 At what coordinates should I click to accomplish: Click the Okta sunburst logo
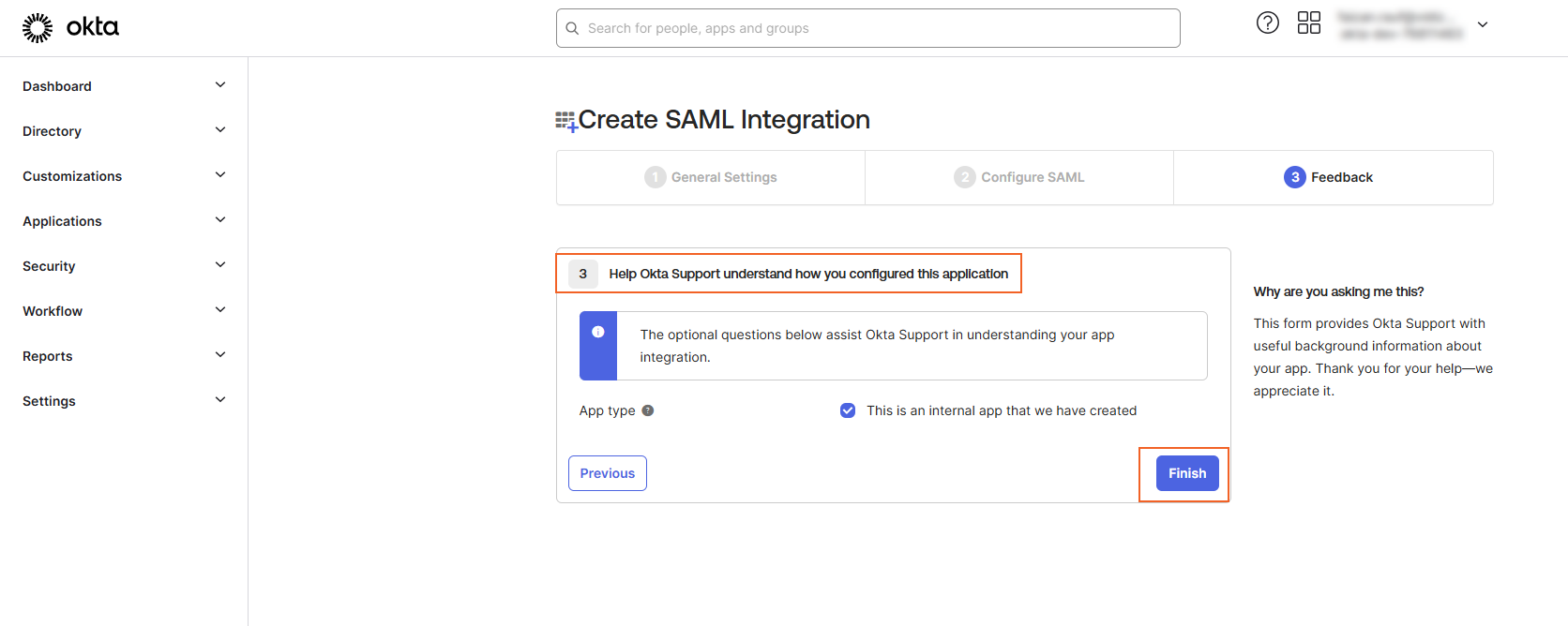pos(38,28)
